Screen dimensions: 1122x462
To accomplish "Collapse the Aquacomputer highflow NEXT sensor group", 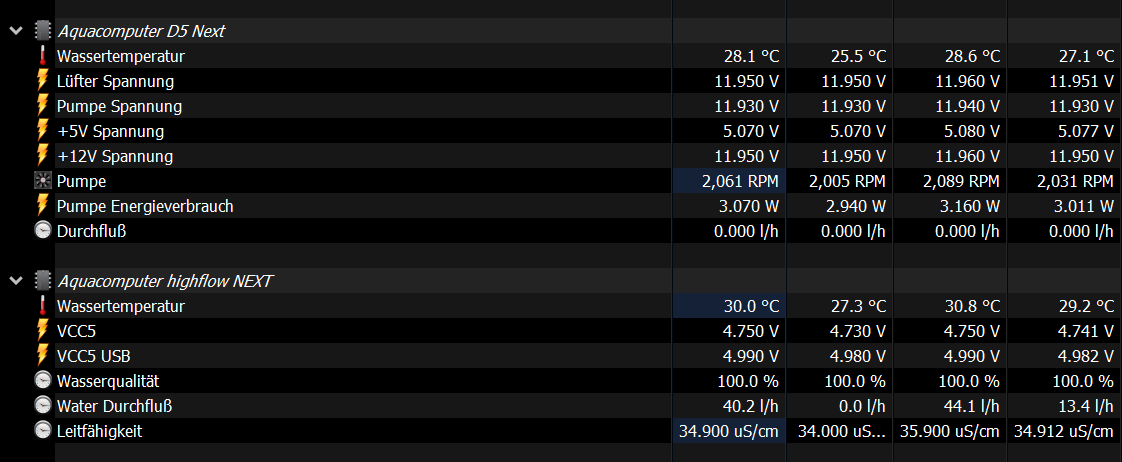I will (x=16, y=281).
